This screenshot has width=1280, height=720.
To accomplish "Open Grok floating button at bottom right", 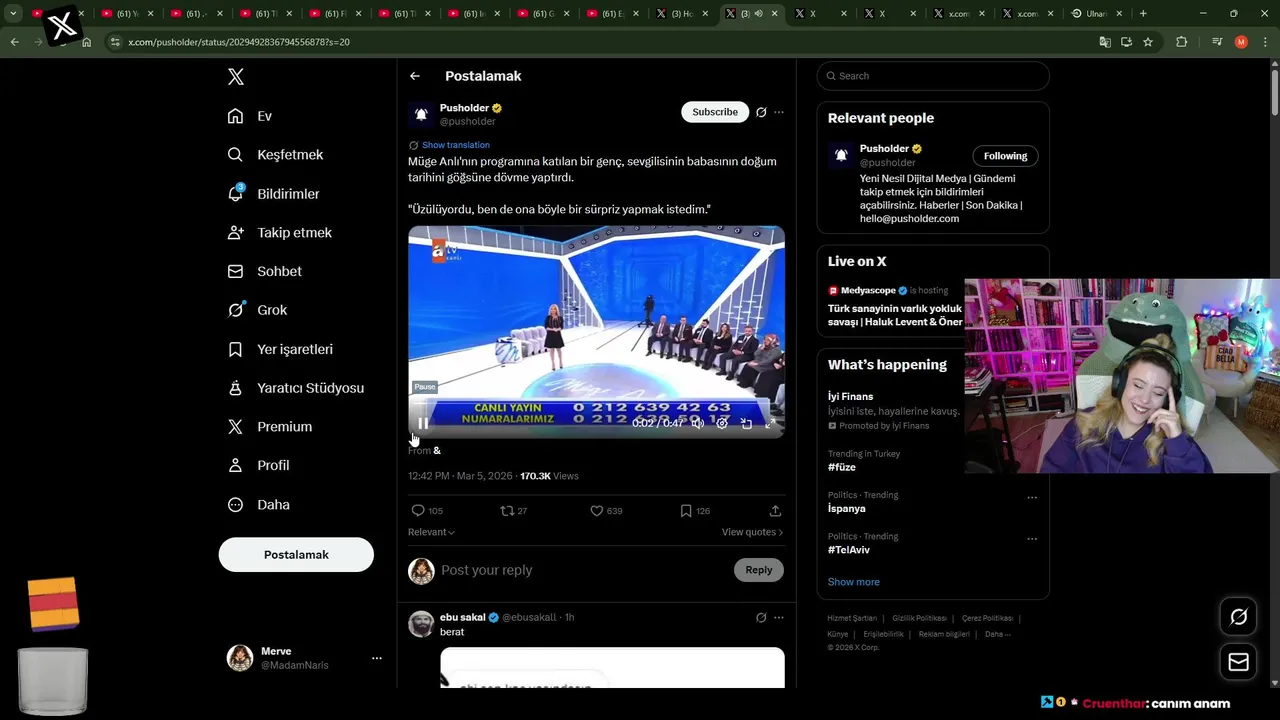I will click(x=1238, y=617).
